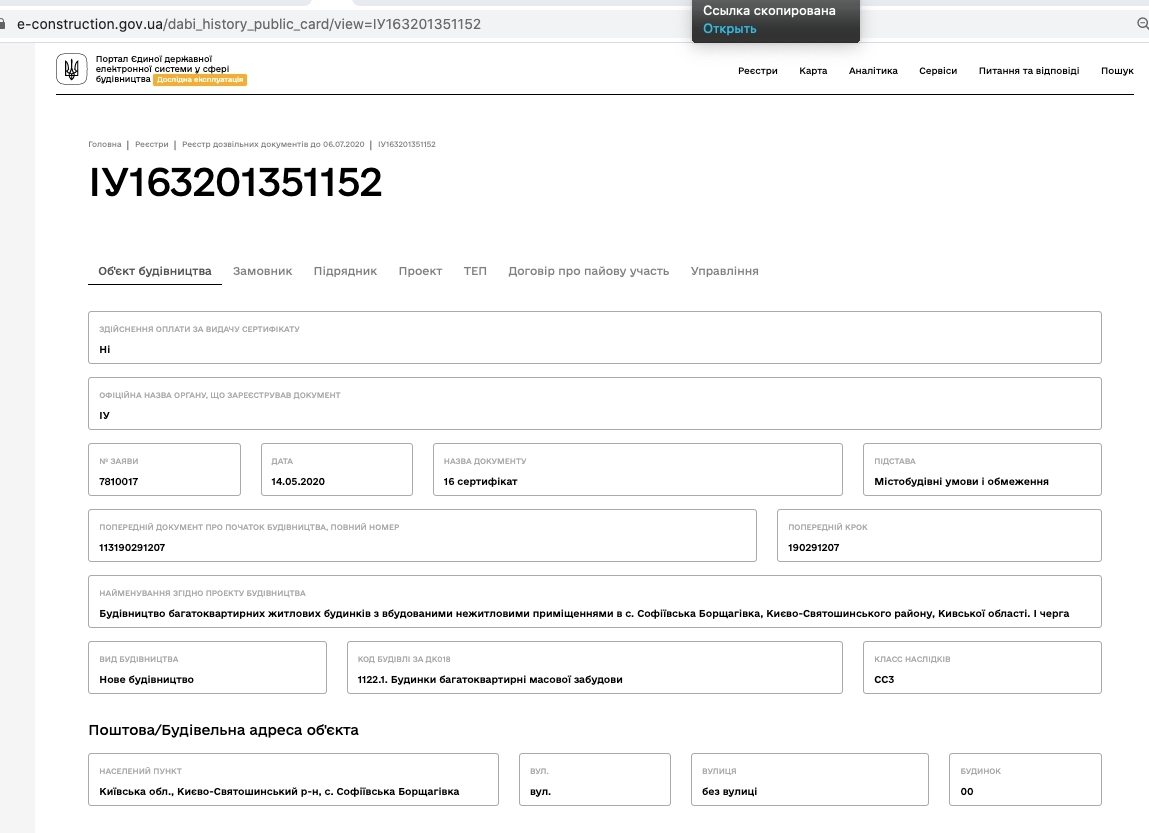
Task: Click the Будинок value 00
Action: coord(967,791)
